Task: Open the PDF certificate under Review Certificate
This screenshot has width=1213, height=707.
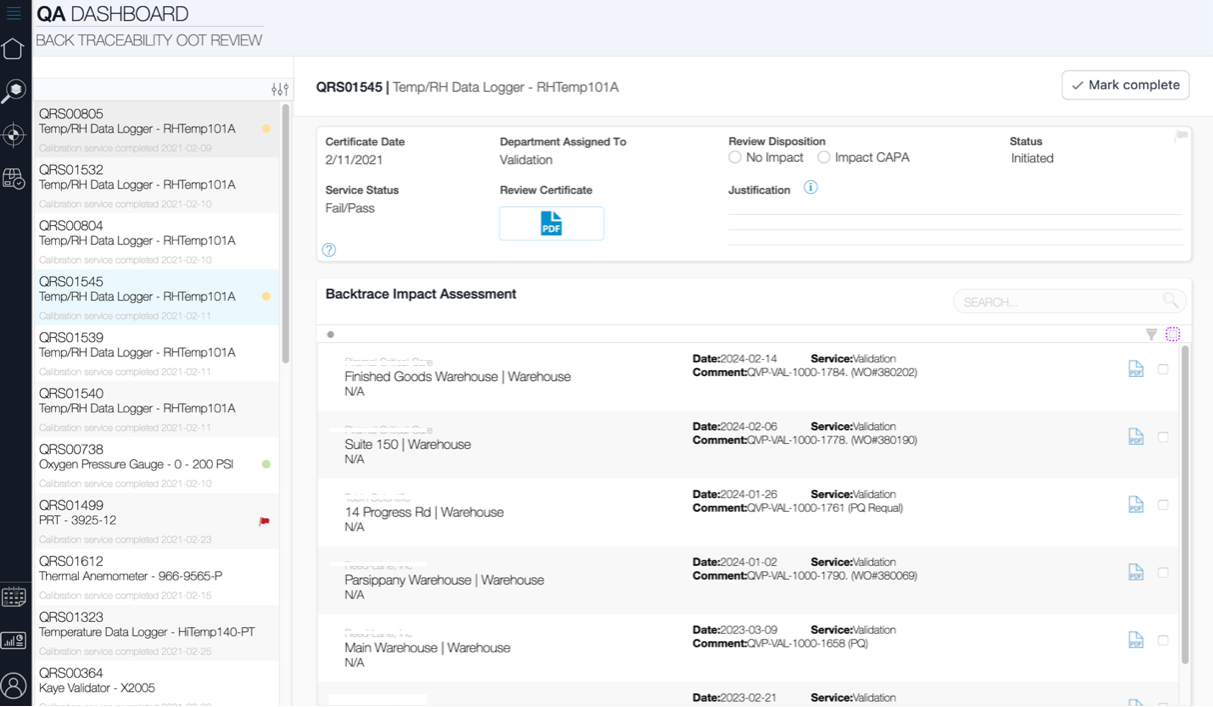Action: pyautogui.click(x=551, y=223)
